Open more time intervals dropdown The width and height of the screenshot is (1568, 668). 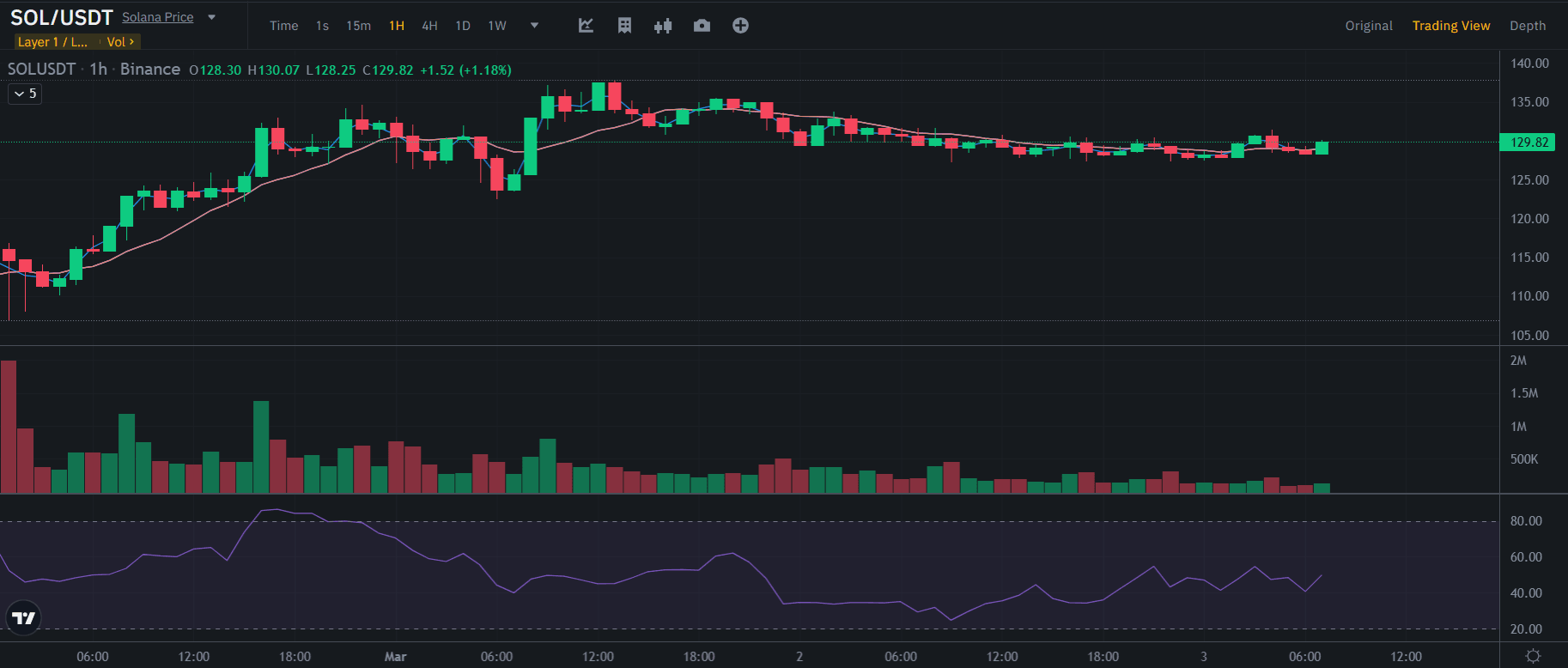coord(534,26)
